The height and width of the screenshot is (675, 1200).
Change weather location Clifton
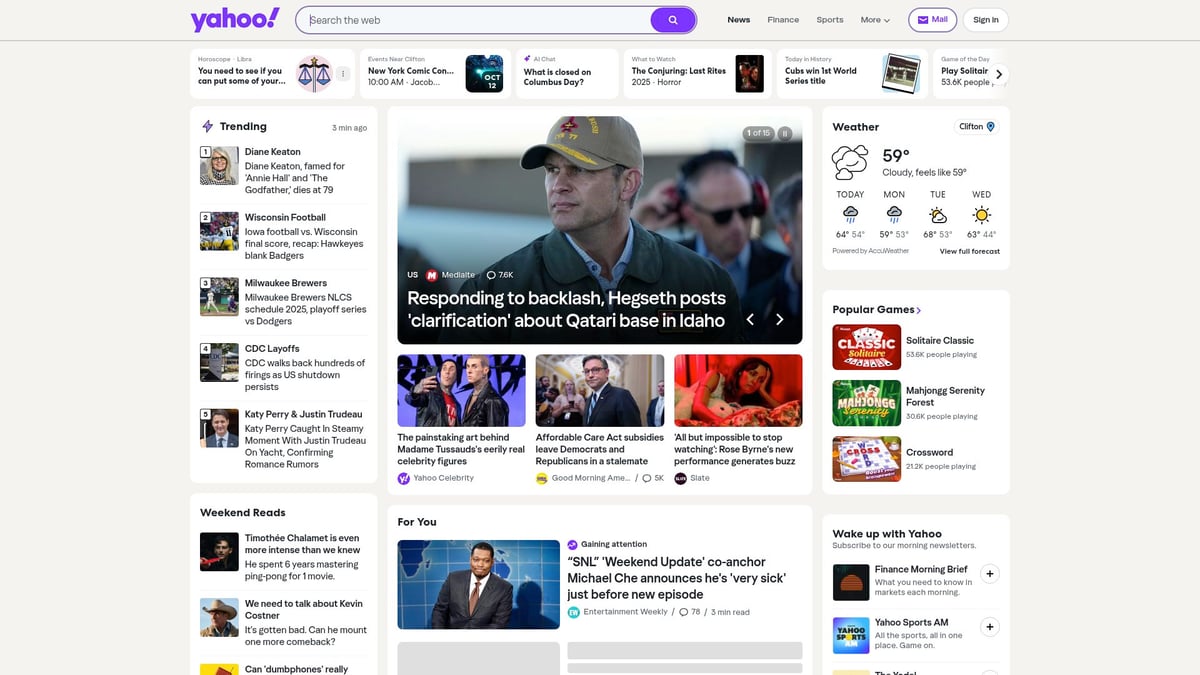tap(977, 127)
